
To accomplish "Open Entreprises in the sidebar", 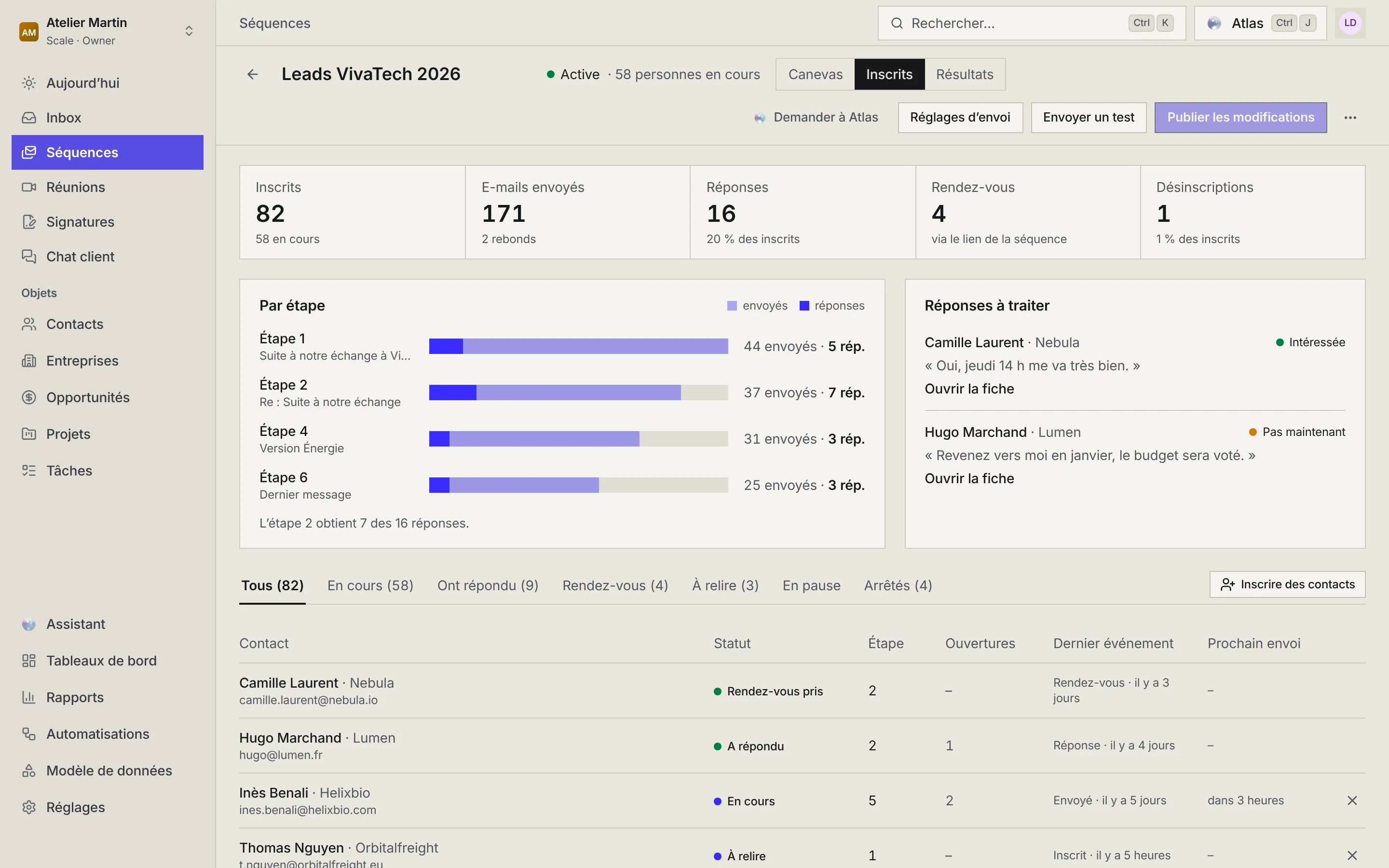I will click(108, 361).
